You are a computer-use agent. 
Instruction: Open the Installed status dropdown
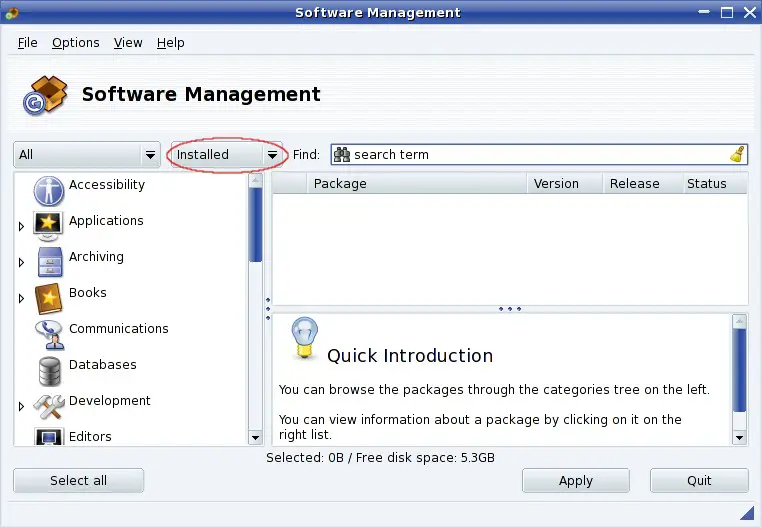coord(226,155)
